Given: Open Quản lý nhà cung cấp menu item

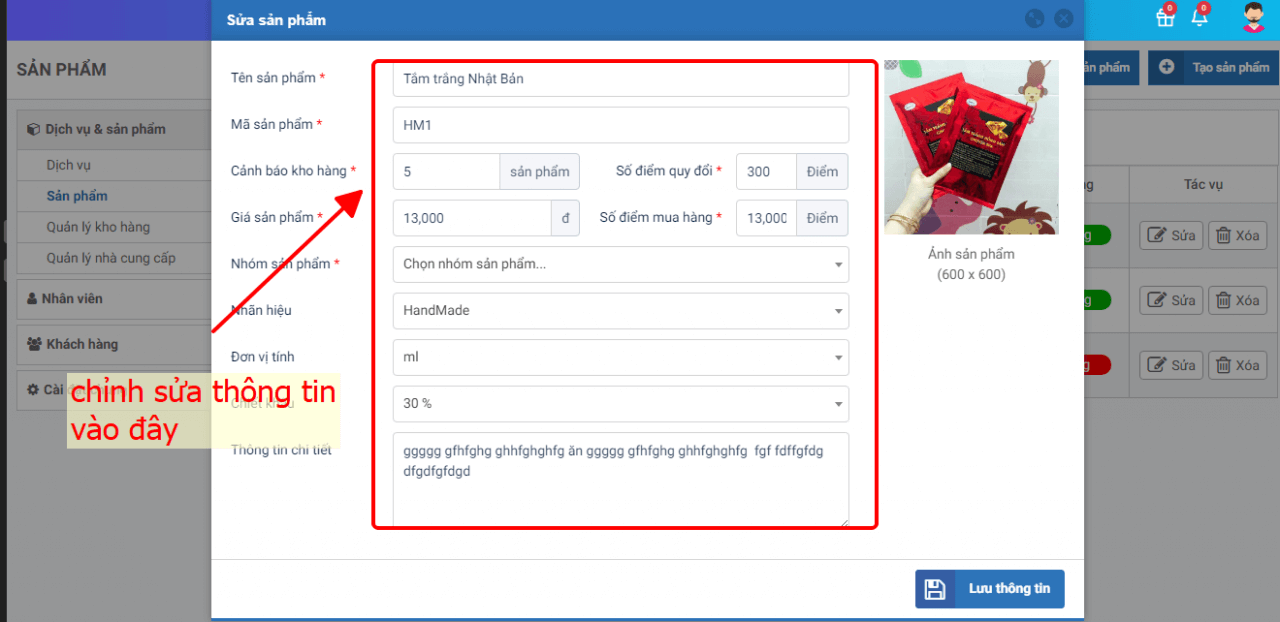Looking at the screenshot, I should pos(111,258).
